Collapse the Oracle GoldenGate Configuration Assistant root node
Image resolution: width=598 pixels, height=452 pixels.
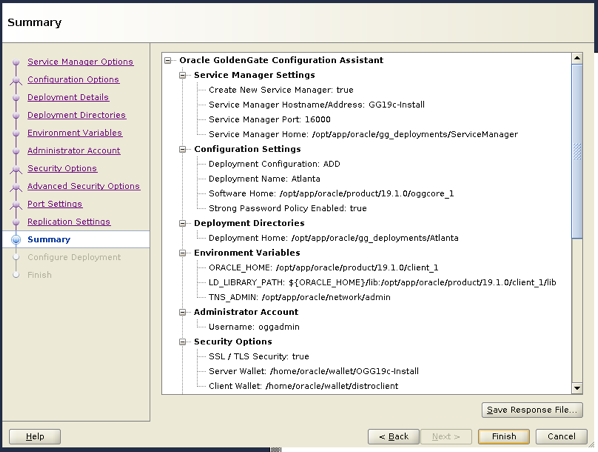click(x=168, y=60)
